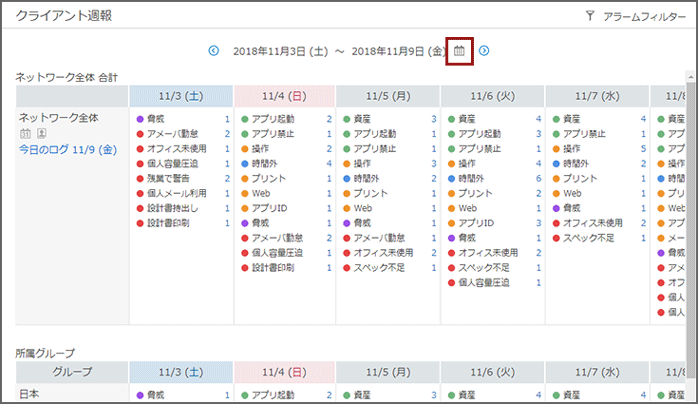
Task: Click 操作 alarm on 11/4
Action: pyautogui.click(x=260, y=149)
